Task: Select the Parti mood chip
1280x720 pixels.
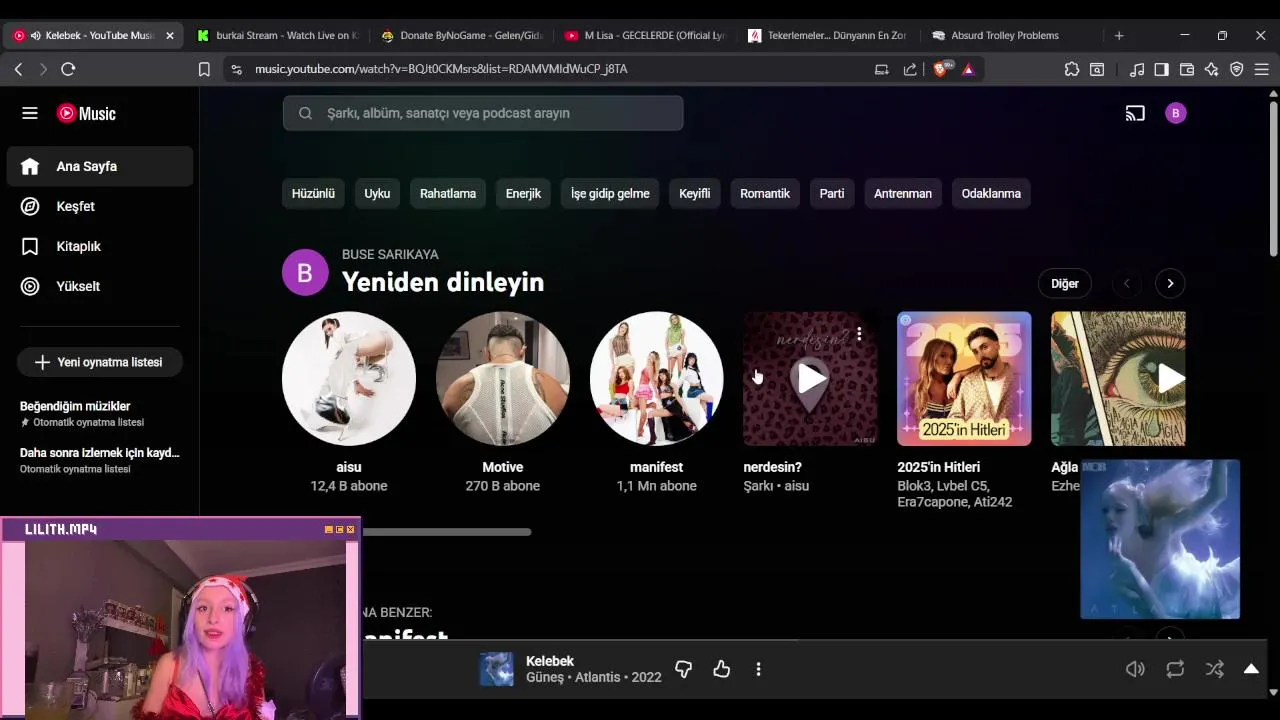Action: 832,193
